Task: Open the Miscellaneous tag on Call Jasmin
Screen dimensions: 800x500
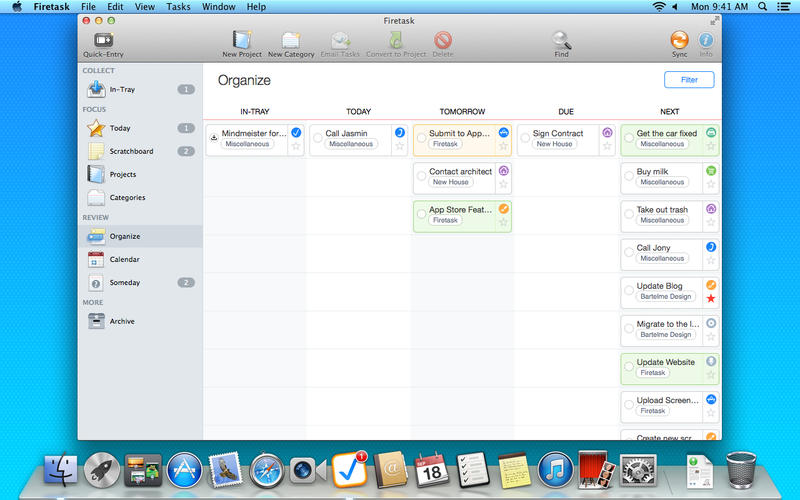Action: click(352, 144)
